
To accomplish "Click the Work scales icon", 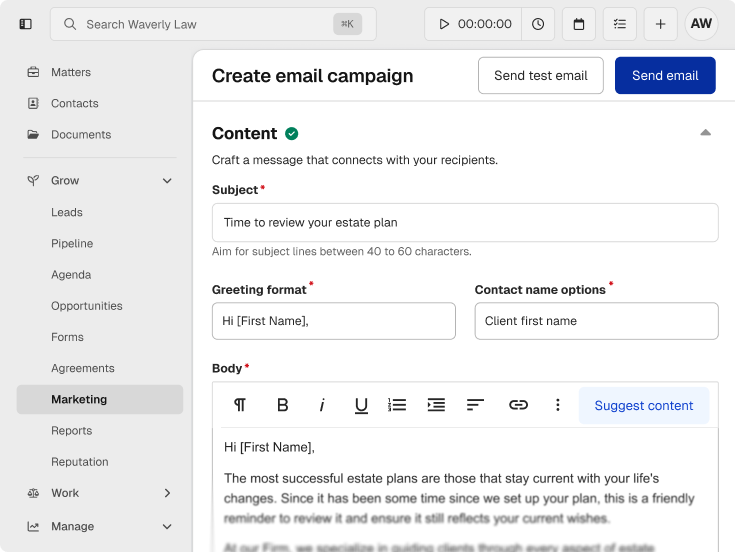I will 33,493.
